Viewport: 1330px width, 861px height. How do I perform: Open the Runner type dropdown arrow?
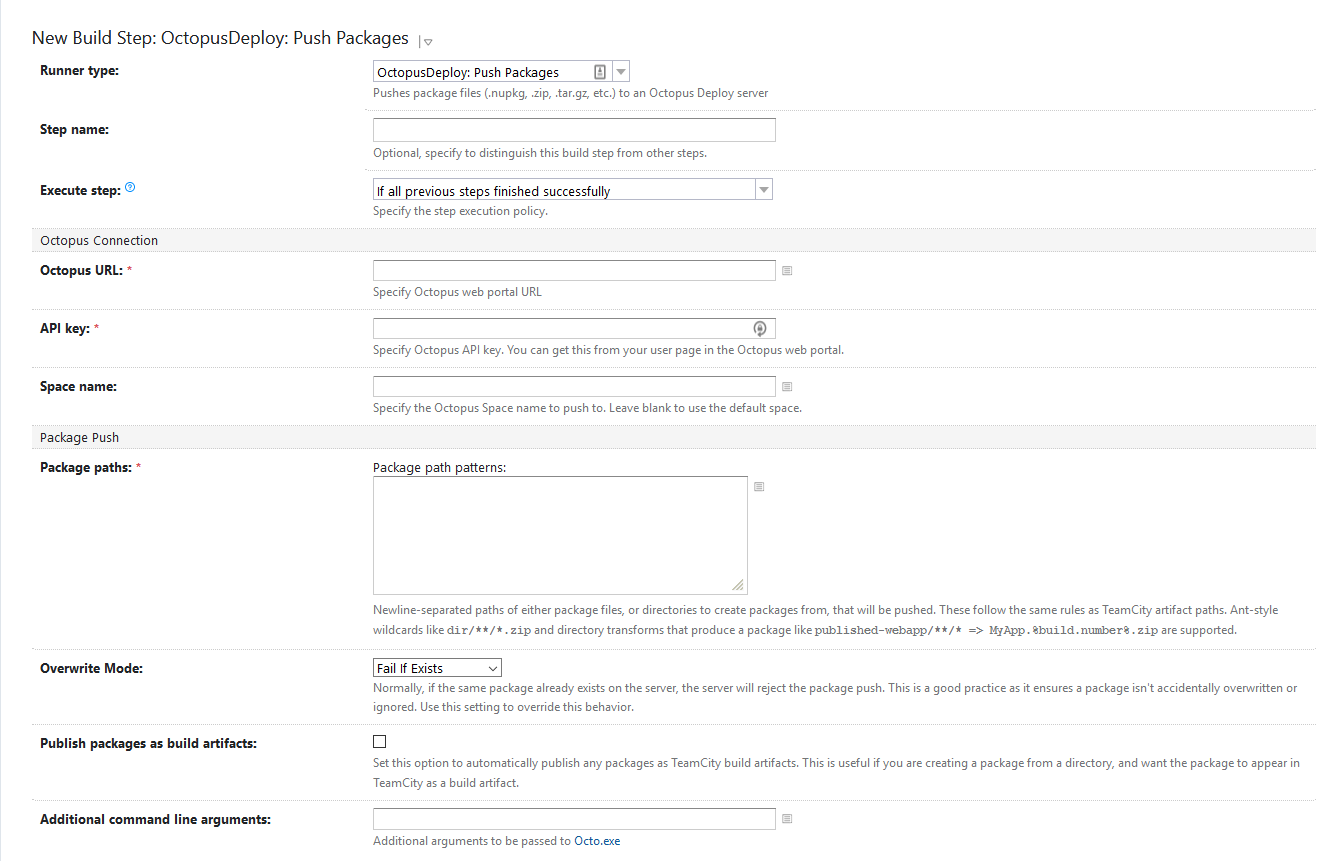point(621,72)
